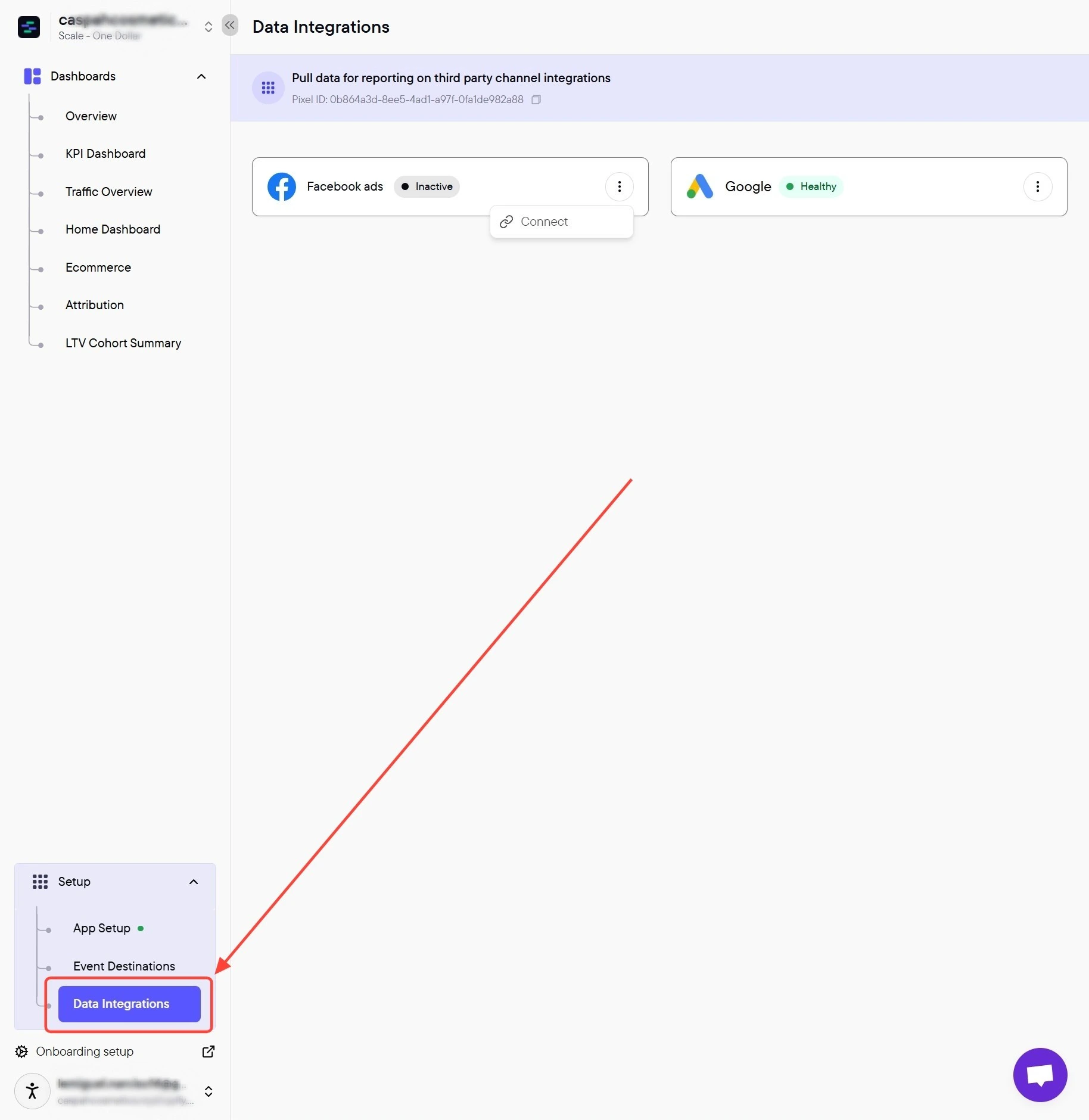Click the Onboarding setup link
1089x1120 pixels.
tap(85, 1051)
